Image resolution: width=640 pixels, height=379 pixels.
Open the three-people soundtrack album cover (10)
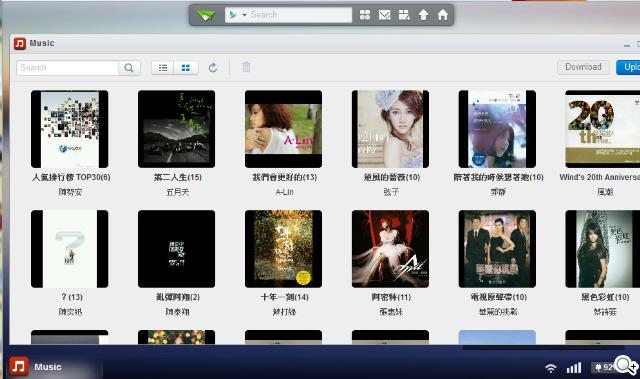pos(498,249)
